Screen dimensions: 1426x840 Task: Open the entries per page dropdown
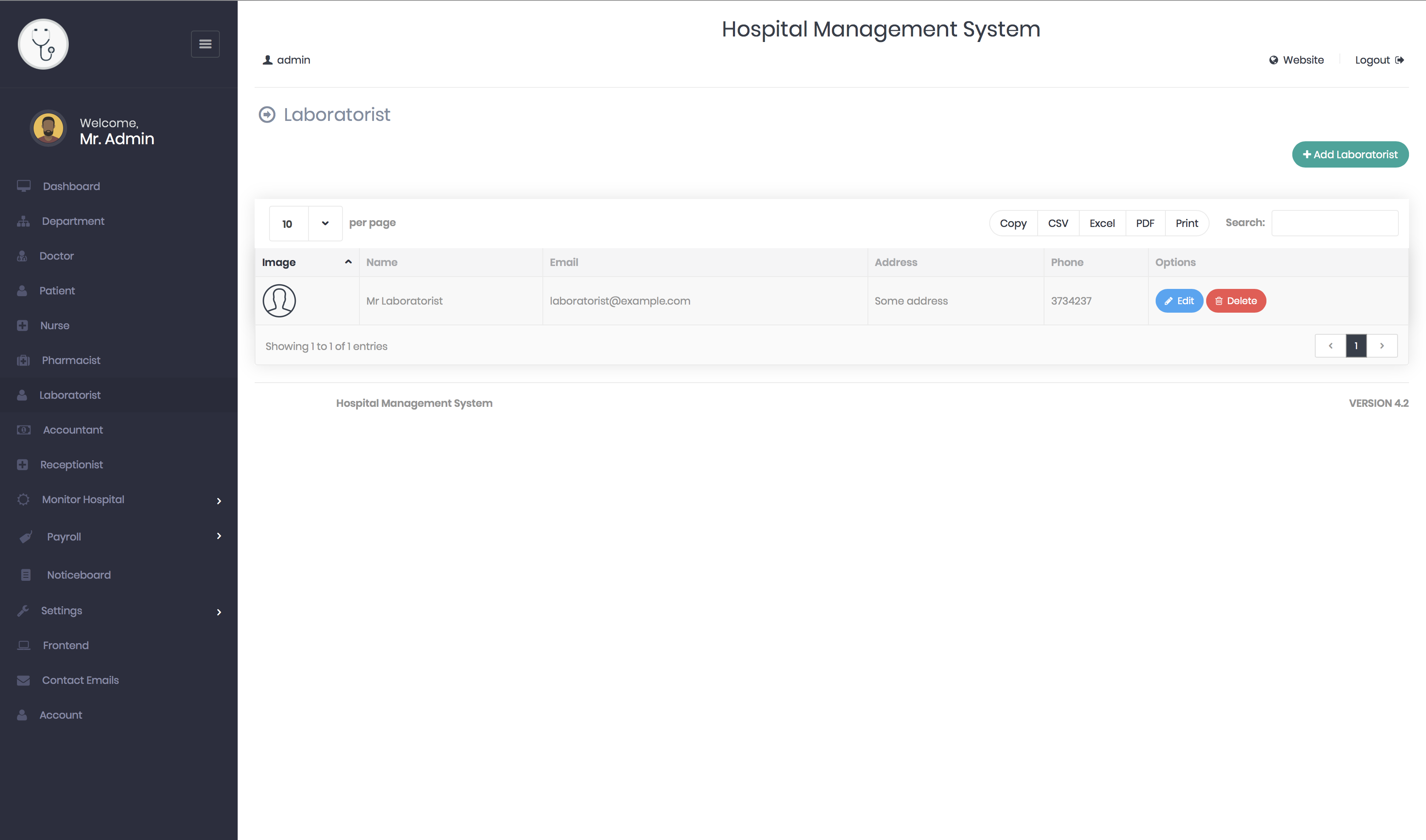click(306, 224)
